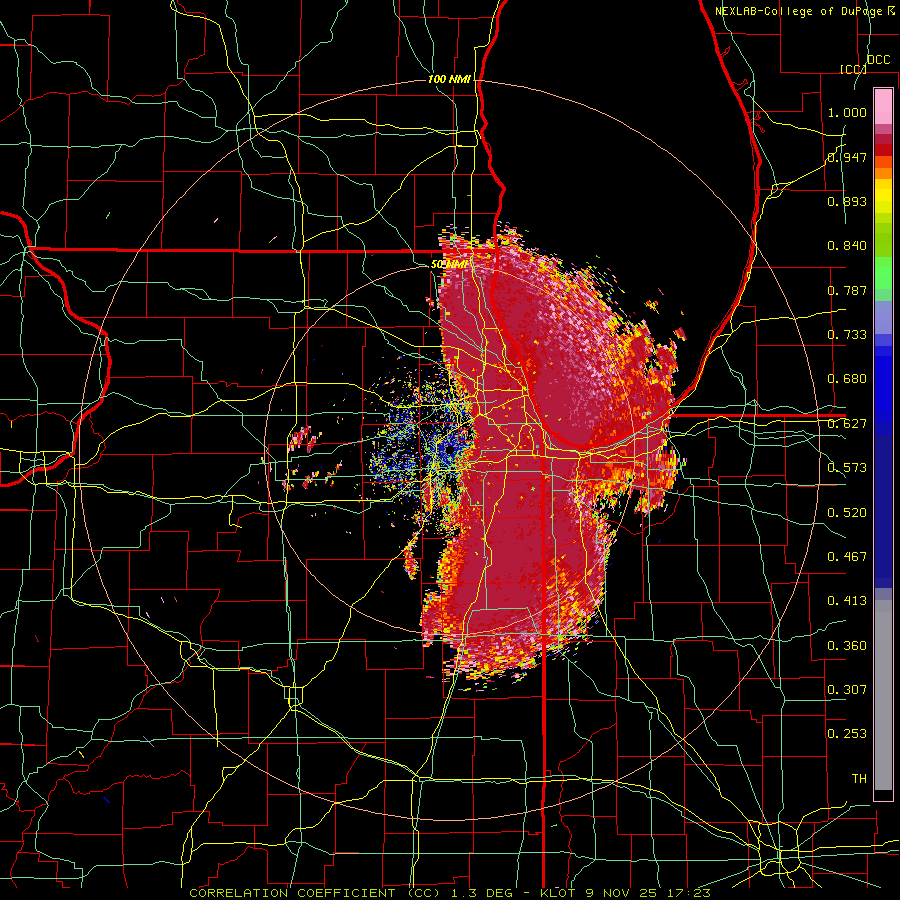The height and width of the screenshot is (900, 900).
Task: Click the TH threshold label
Action: (x=859, y=779)
